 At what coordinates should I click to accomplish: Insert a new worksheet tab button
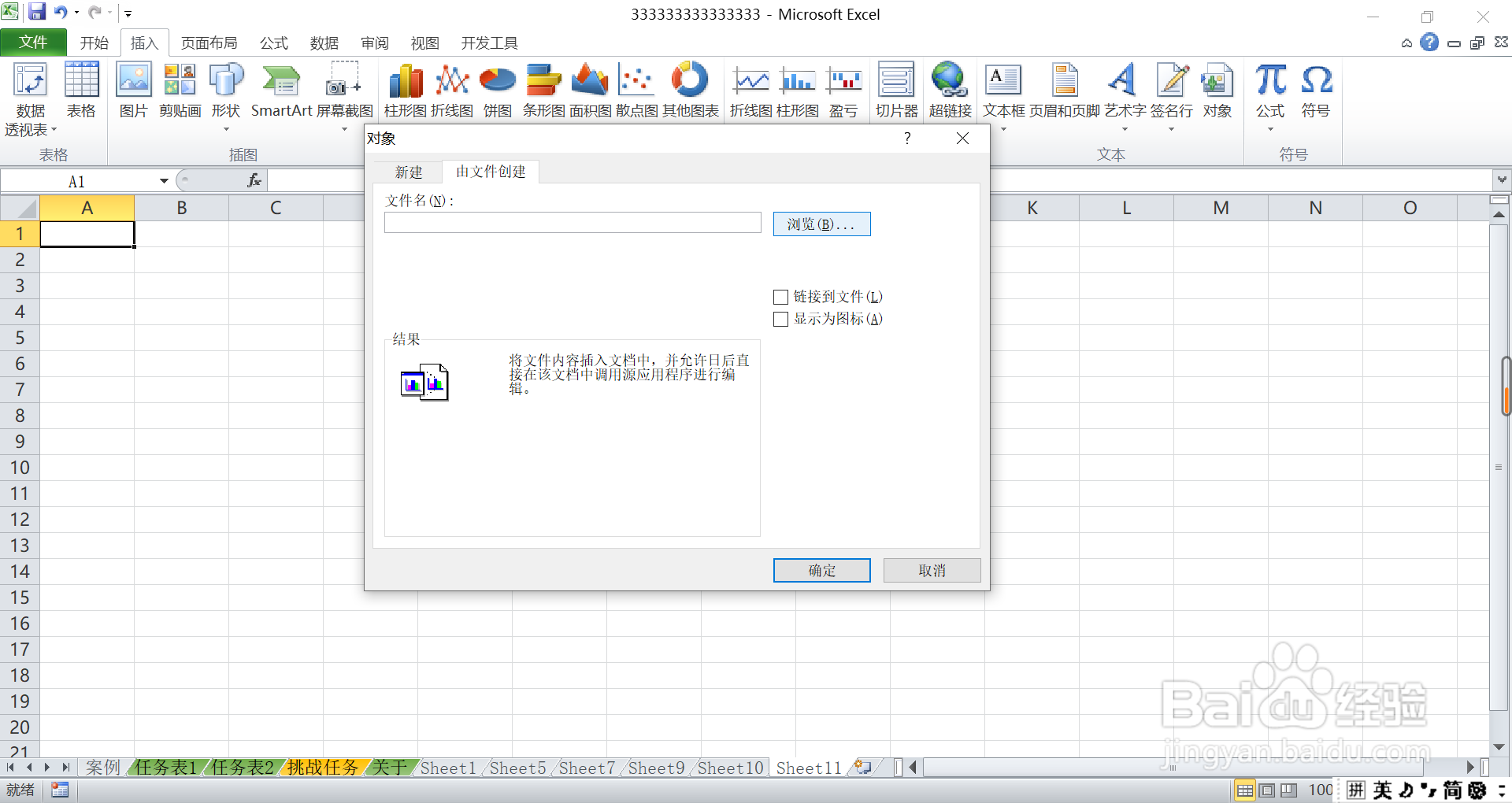pyautogui.click(x=863, y=767)
